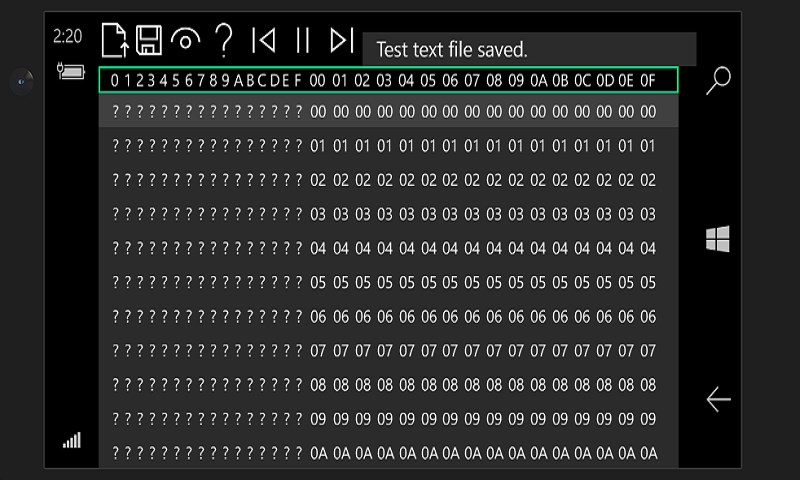Select the row of 05 hex bytes
The height and width of the screenshot is (480, 800).
point(388,282)
